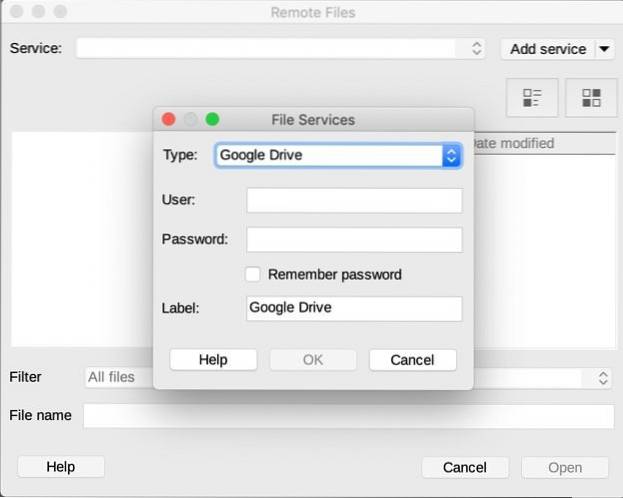623x498 pixels.
Task: Click Help in the File Services dialog
Action: pyautogui.click(x=213, y=360)
